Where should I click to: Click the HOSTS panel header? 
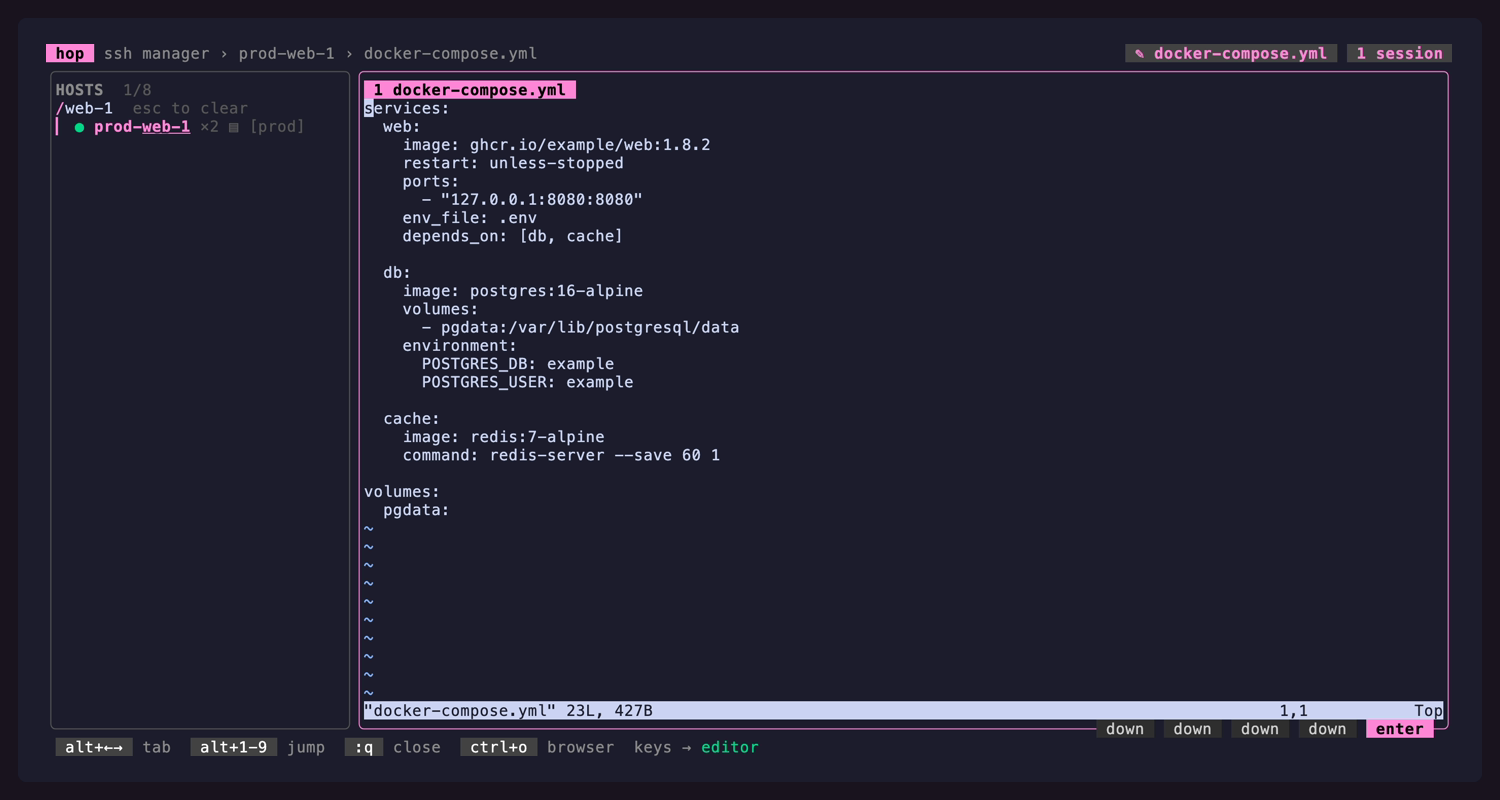pyautogui.click(x=79, y=90)
